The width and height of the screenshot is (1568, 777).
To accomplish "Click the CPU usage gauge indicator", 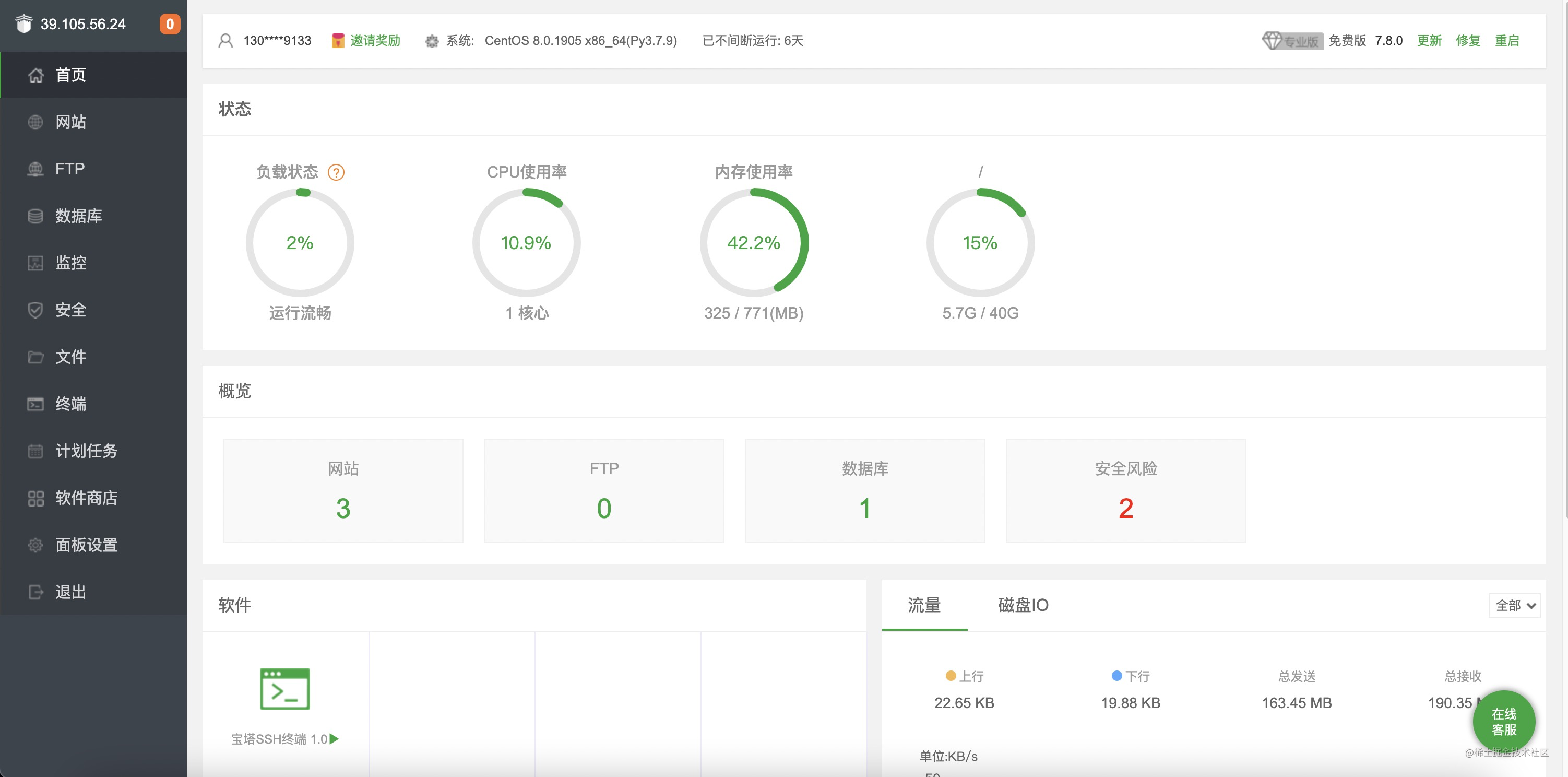I will pyautogui.click(x=527, y=242).
